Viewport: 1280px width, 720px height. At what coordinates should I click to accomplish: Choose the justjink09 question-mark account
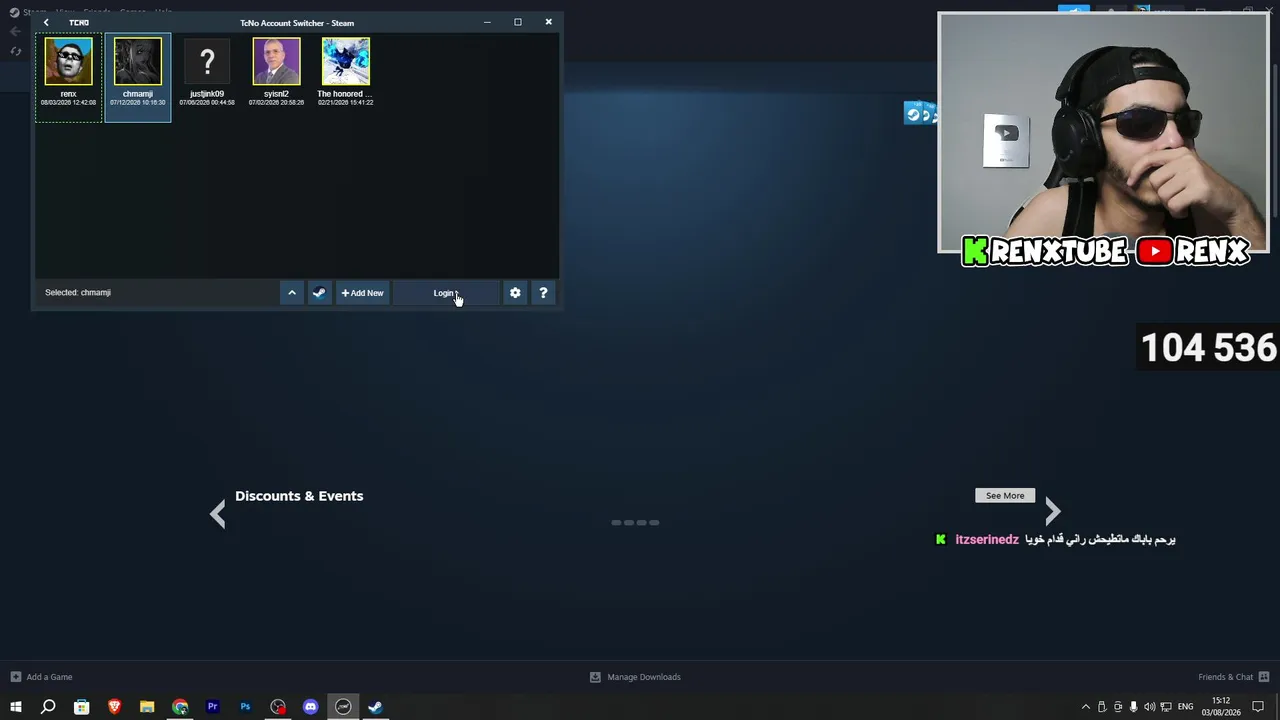pyautogui.click(x=207, y=62)
